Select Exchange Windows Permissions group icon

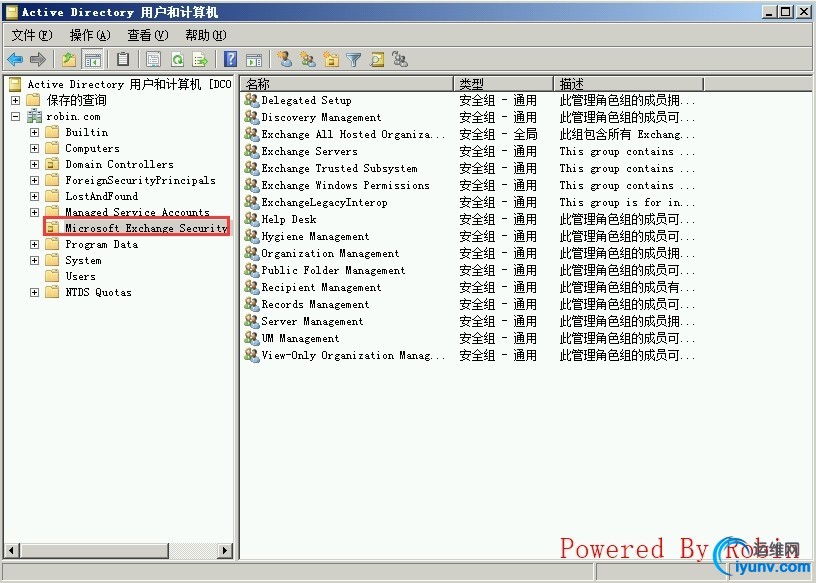[252, 185]
